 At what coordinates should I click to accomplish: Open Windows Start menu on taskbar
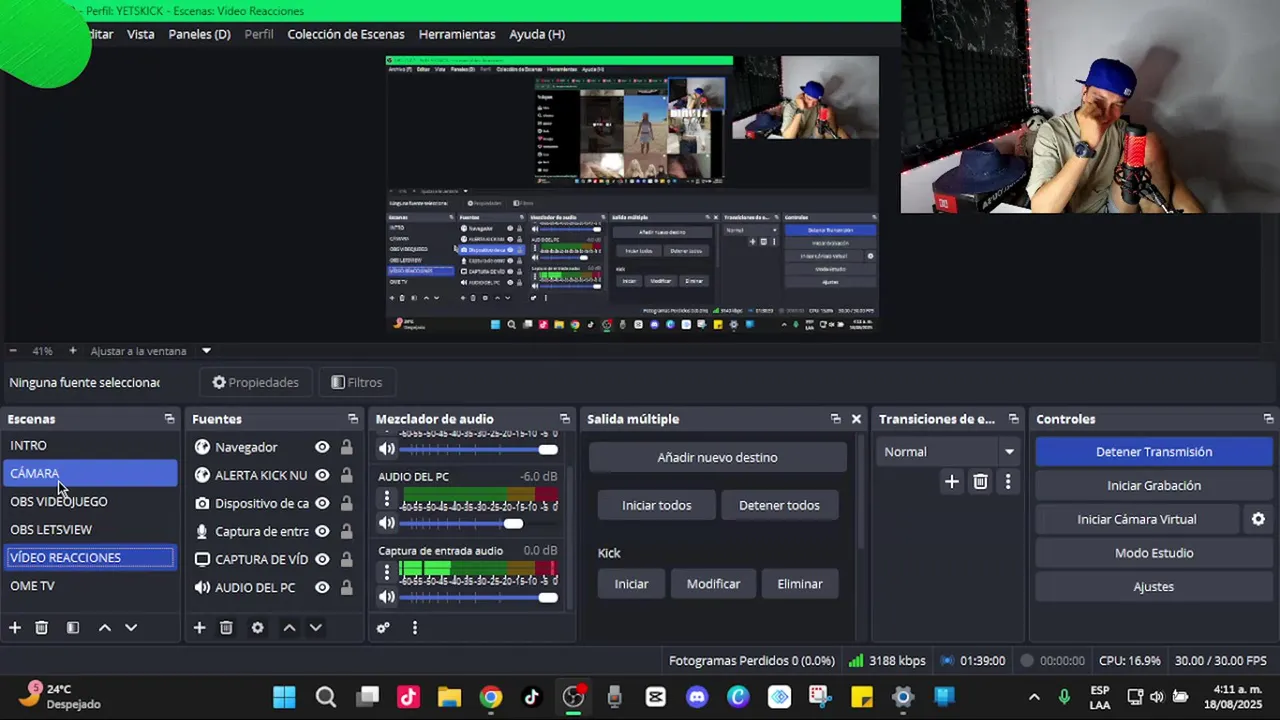point(284,697)
